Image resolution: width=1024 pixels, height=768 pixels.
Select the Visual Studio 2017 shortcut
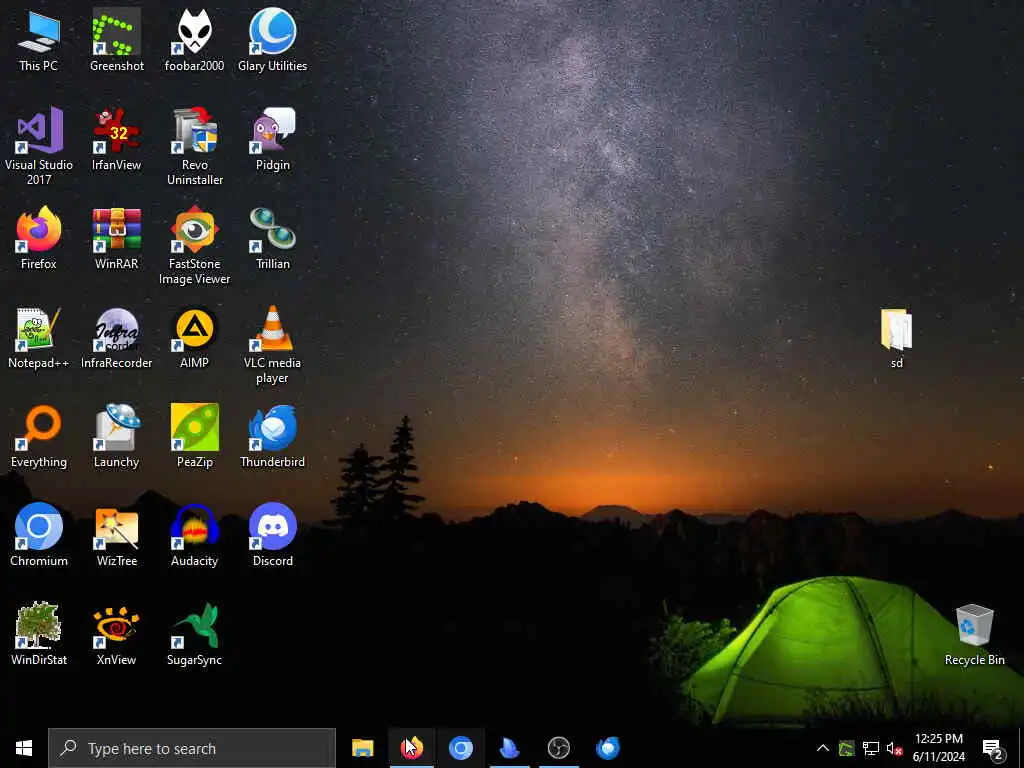point(39,146)
